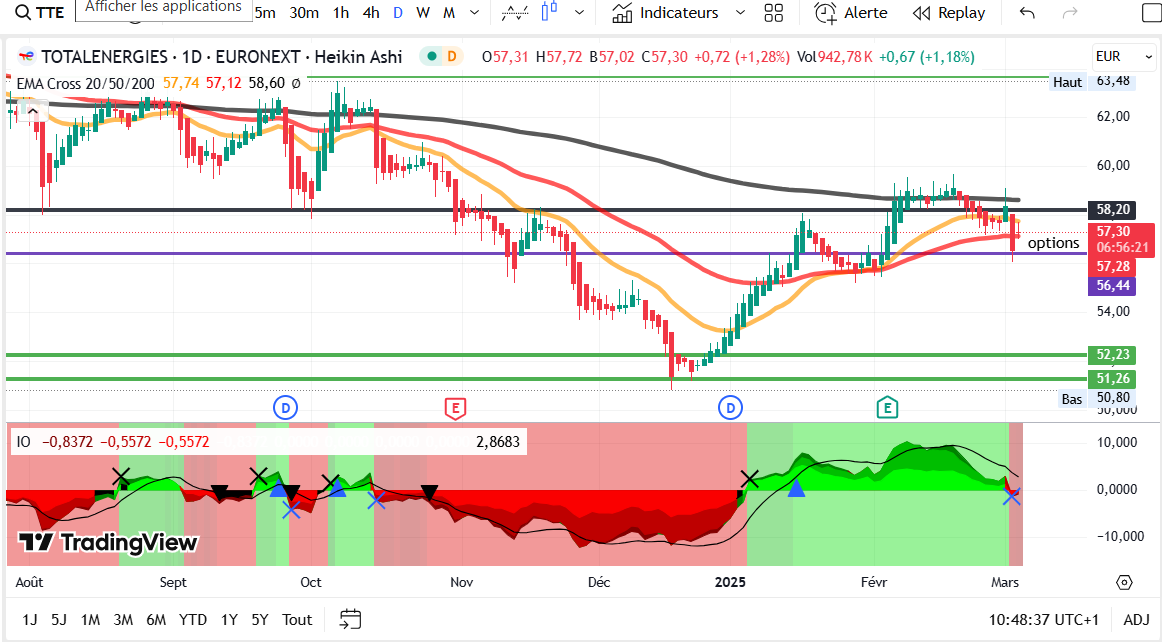Set range to 1Y
Screen dimensions: 1162x642
pos(229,620)
